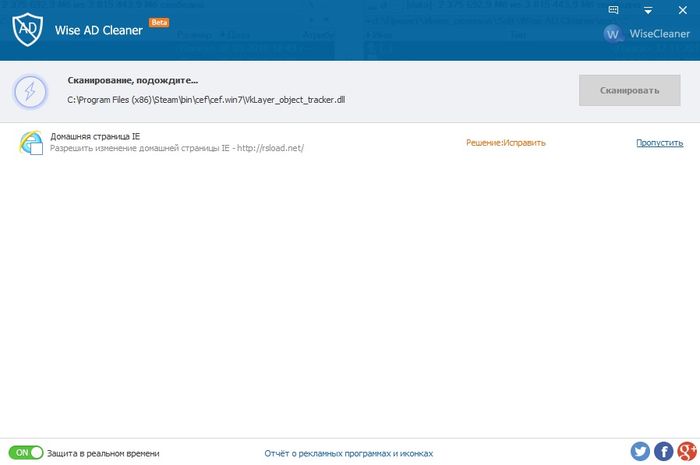Click the Beta badge next to title
This screenshot has height=465, width=700.
pyautogui.click(x=159, y=22)
